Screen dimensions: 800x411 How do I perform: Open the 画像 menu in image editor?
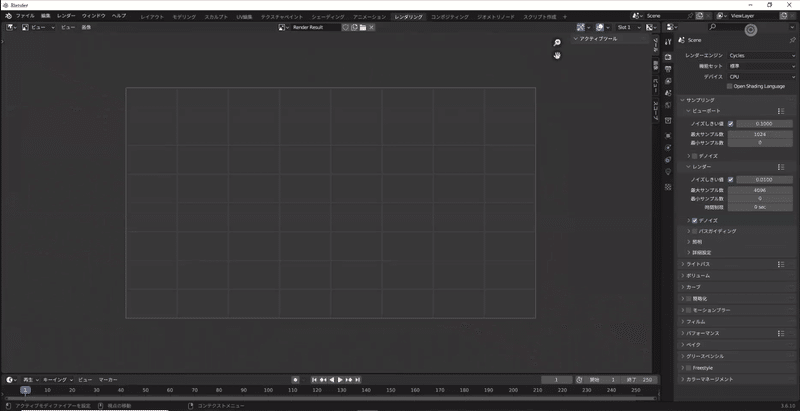pyautogui.click(x=86, y=27)
